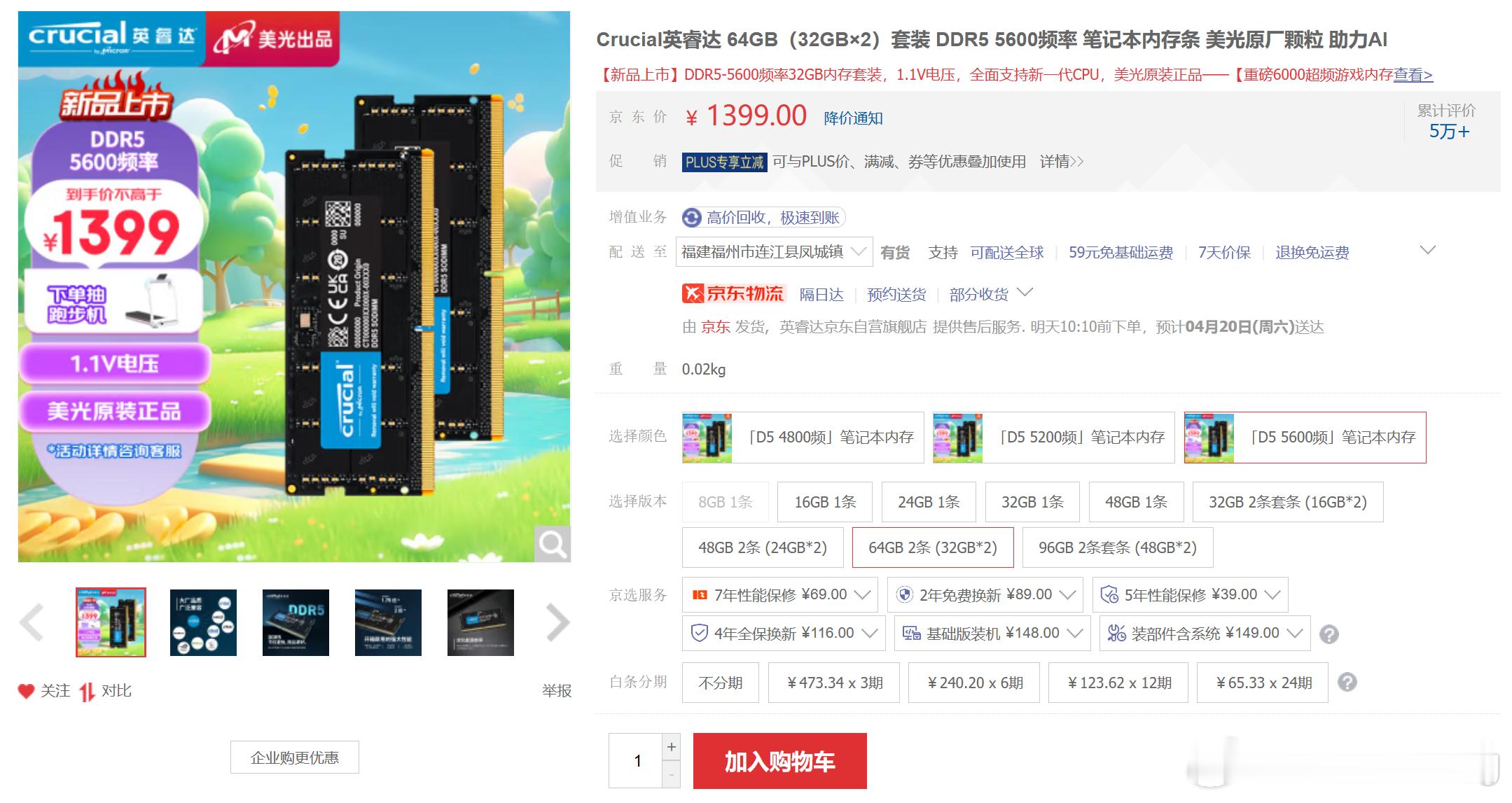The width and height of the screenshot is (1512, 803).
Task: Select 96GB 2条套条 (48GB*2) version
Action: pos(1117,547)
